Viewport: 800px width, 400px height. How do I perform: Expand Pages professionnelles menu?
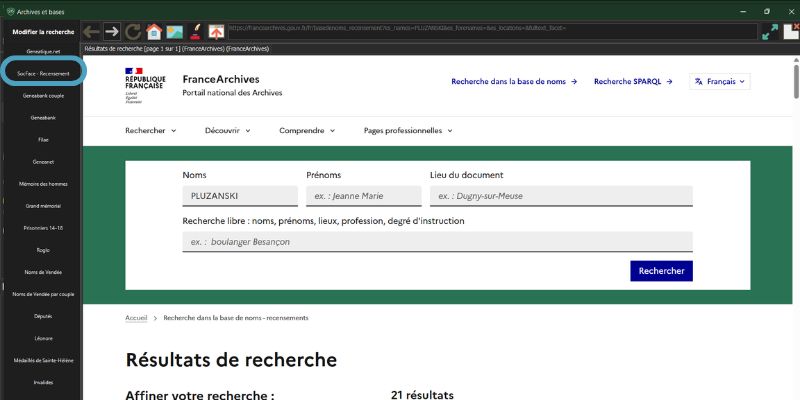(x=408, y=131)
